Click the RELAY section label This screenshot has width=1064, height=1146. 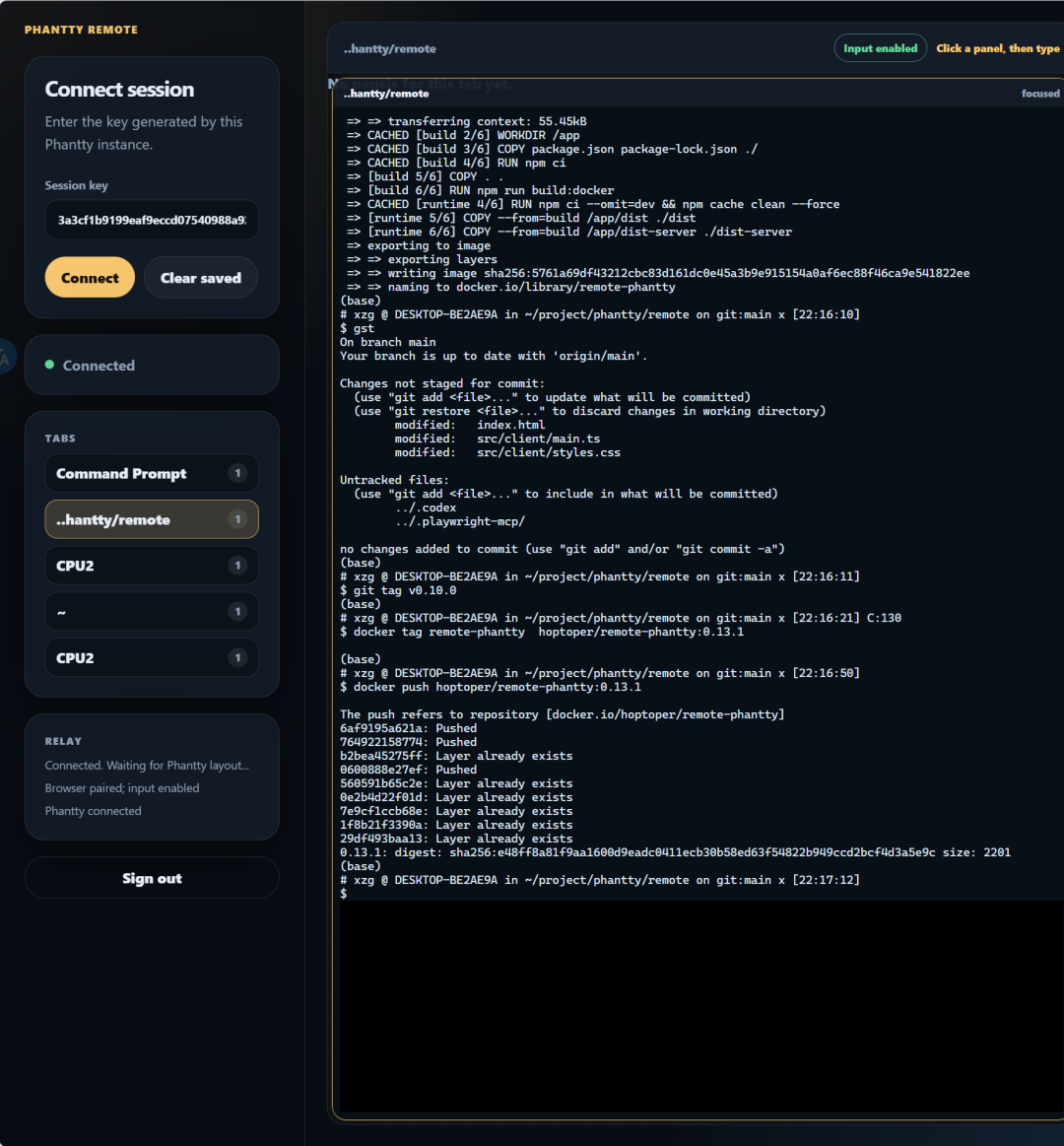pyautogui.click(x=63, y=741)
